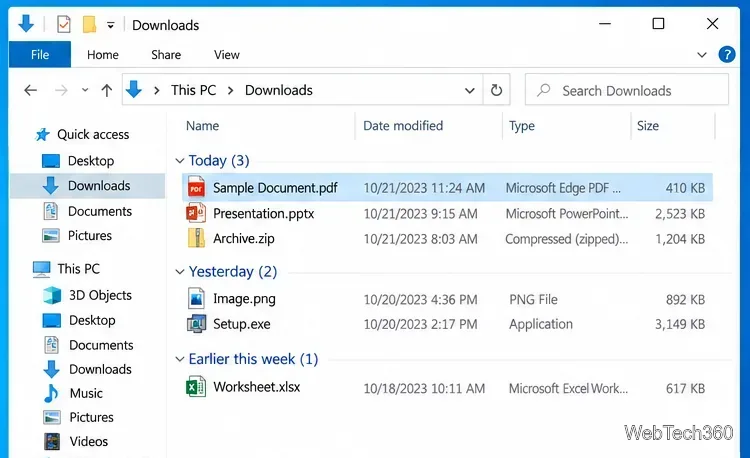Go up one level with up arrow
Viewport: 750px width, 458px height.
[107, 90]
